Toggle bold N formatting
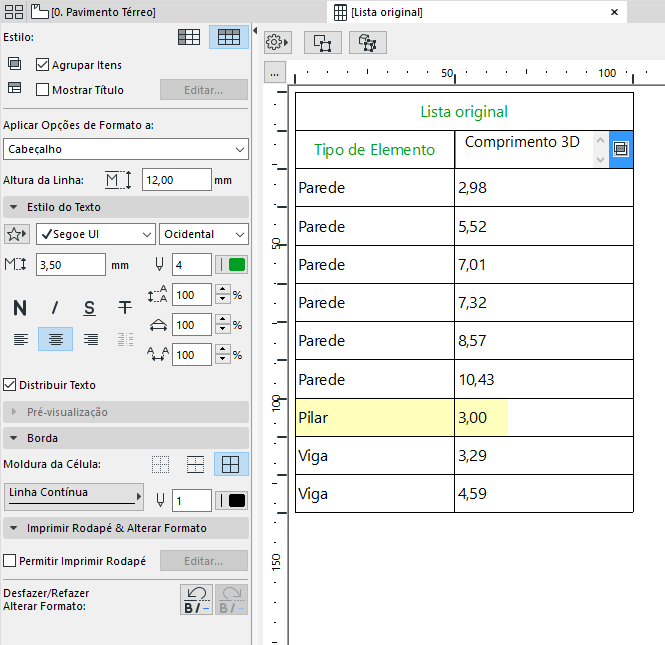This screenshot has width=665, height=645. (x=20, y=308)
